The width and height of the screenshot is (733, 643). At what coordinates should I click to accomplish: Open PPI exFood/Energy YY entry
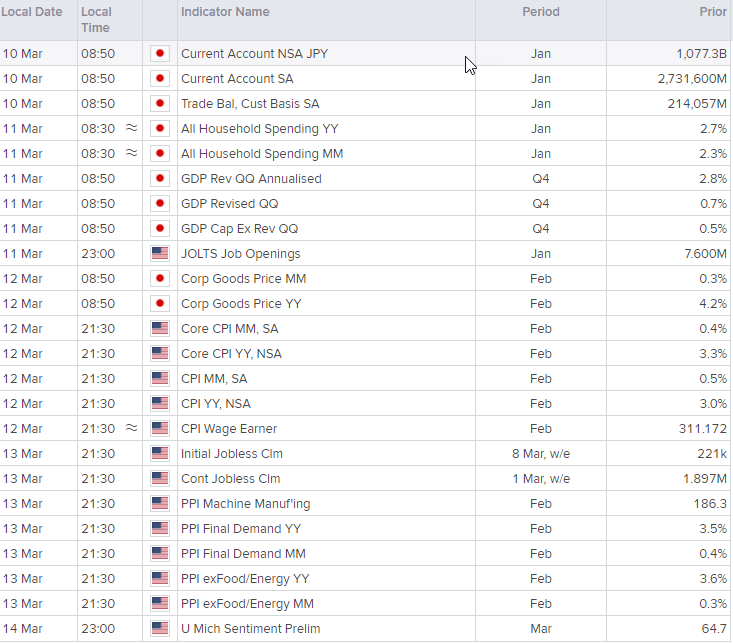click(x=245, y=579)
